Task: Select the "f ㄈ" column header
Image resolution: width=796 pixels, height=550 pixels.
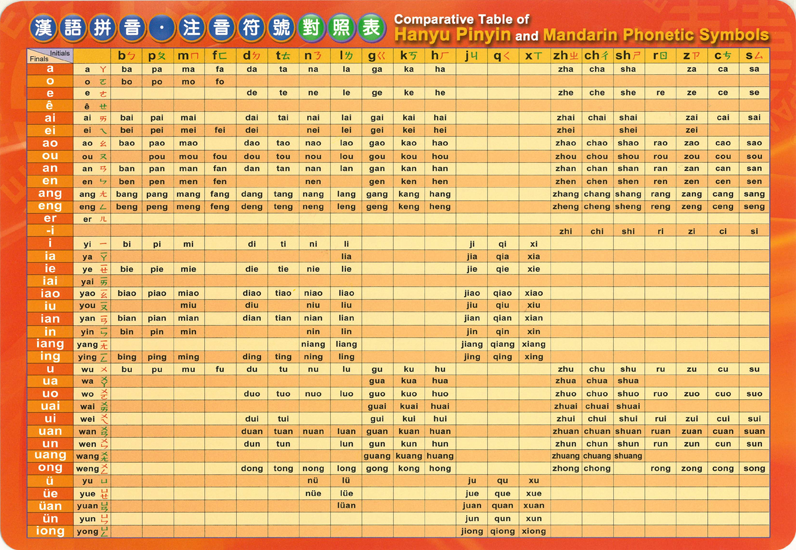Action: [220, 56]
